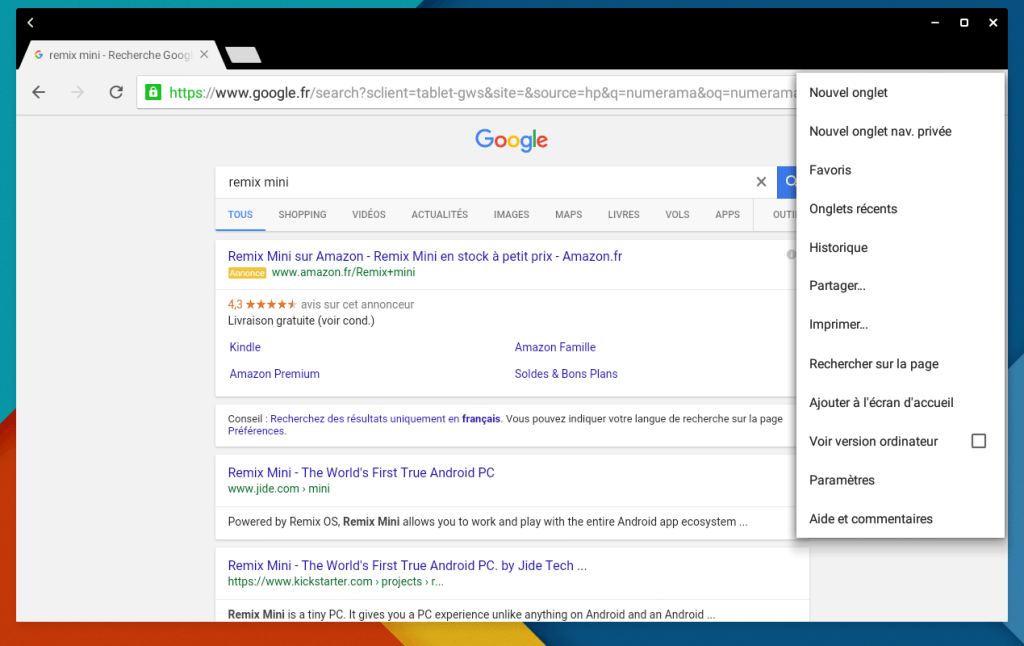Switch to the VIDÉOS search tab
1024x646 pixels.
pos(369,214)
